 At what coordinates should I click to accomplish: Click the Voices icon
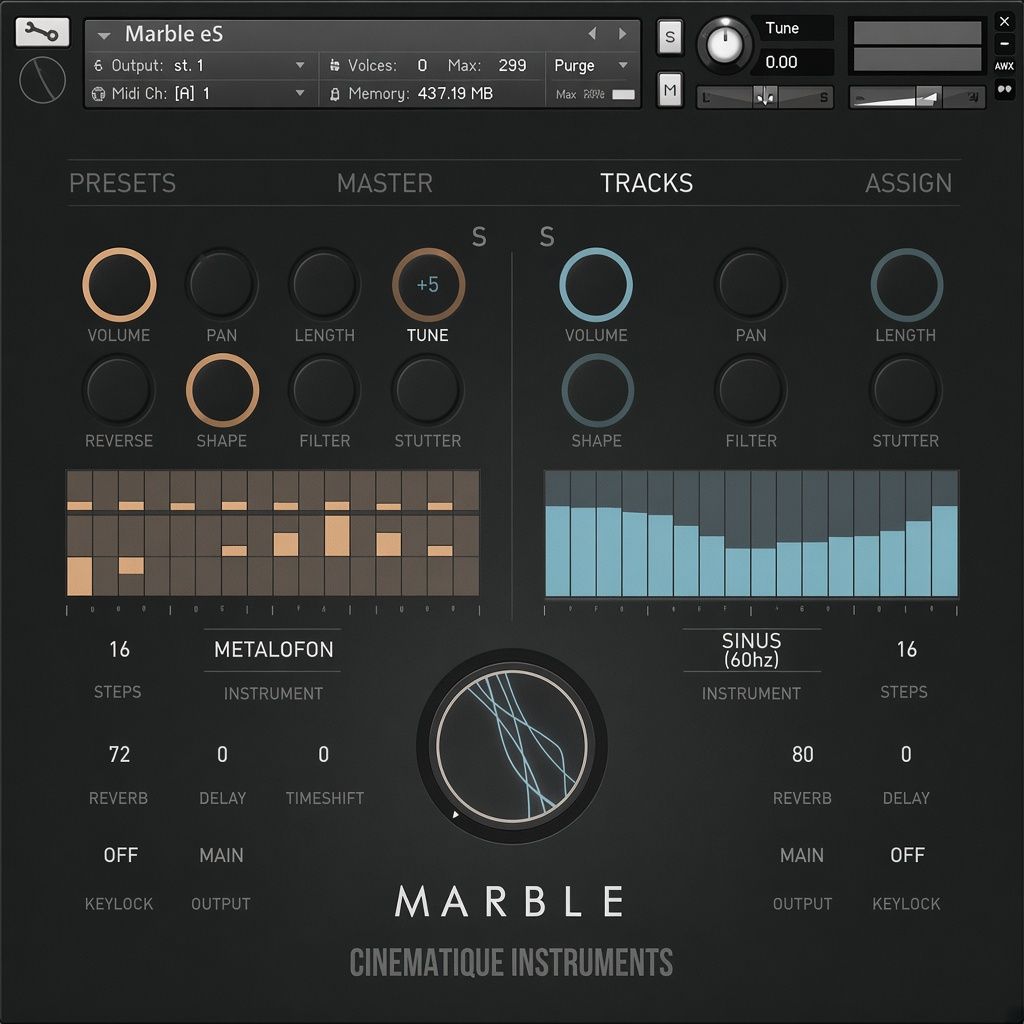(335, 65)
